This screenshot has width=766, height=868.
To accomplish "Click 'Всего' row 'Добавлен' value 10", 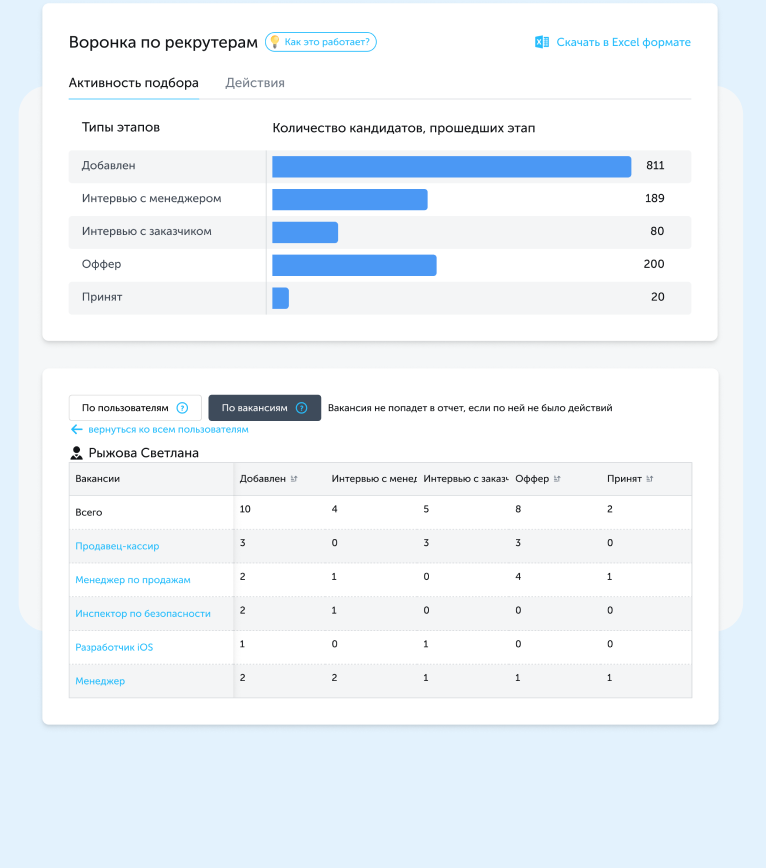I will (245, 509).
